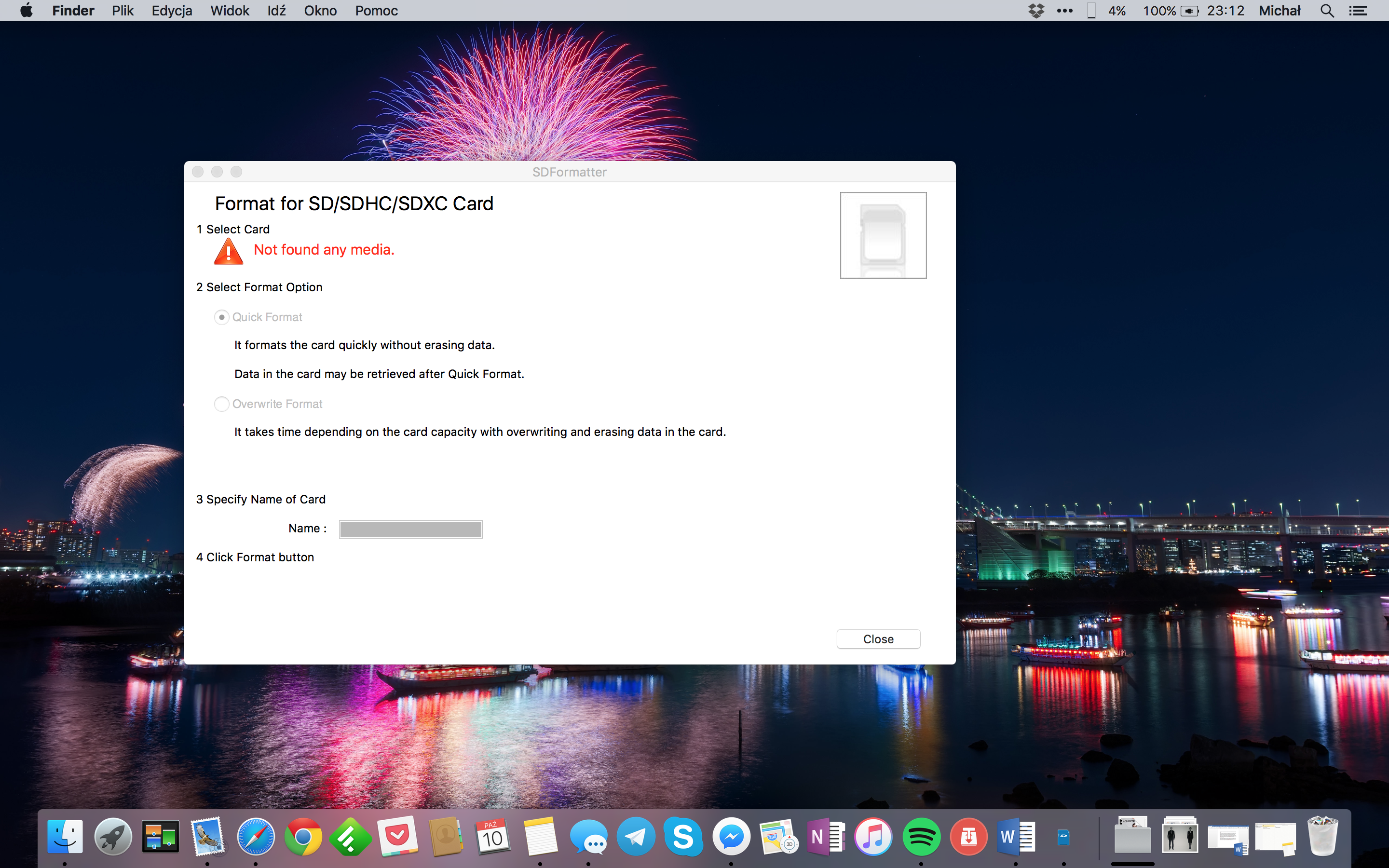Open Google Chrome in the Dock
The height and width of the screenshot is (868, 1389).
[303, 837]
